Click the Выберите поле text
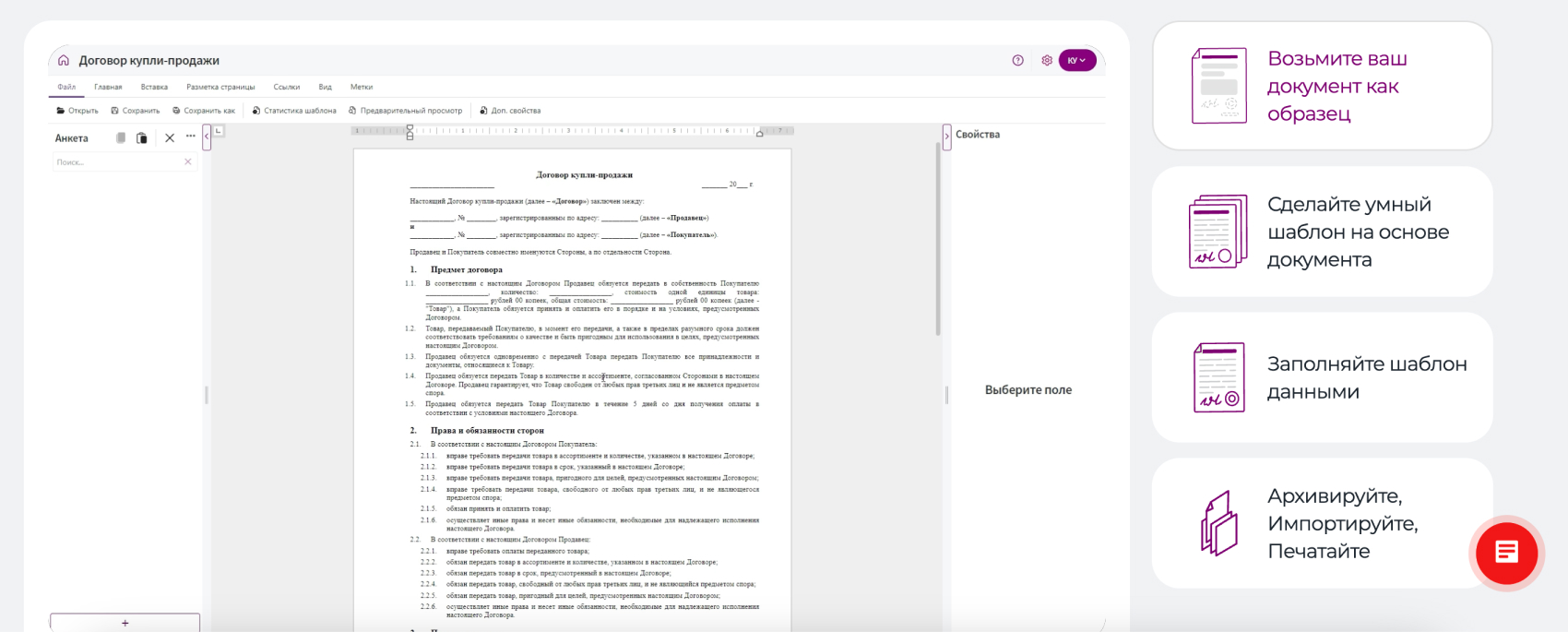Image resolution: width=1568 pixels, height=632 pixels. pyautogui.click(x=1028, y=390)
